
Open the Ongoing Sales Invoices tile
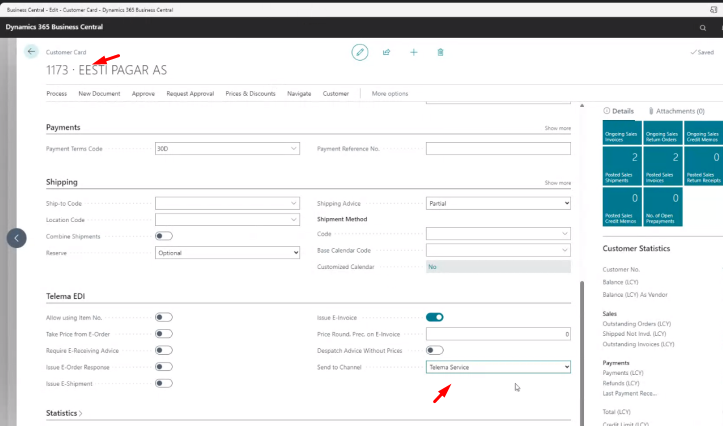(622, 133)
